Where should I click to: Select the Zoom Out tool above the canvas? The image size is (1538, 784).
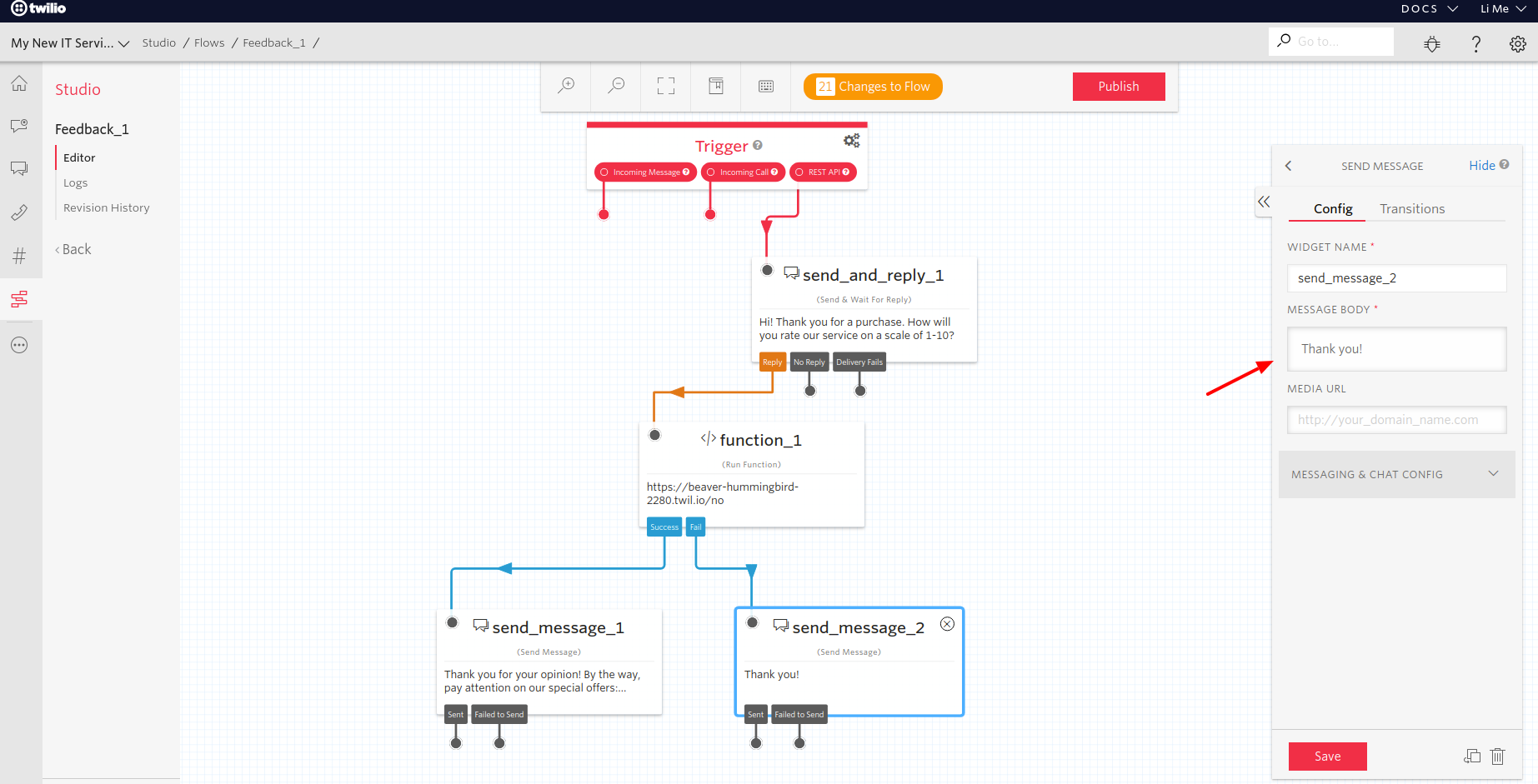tap(616, 86)
